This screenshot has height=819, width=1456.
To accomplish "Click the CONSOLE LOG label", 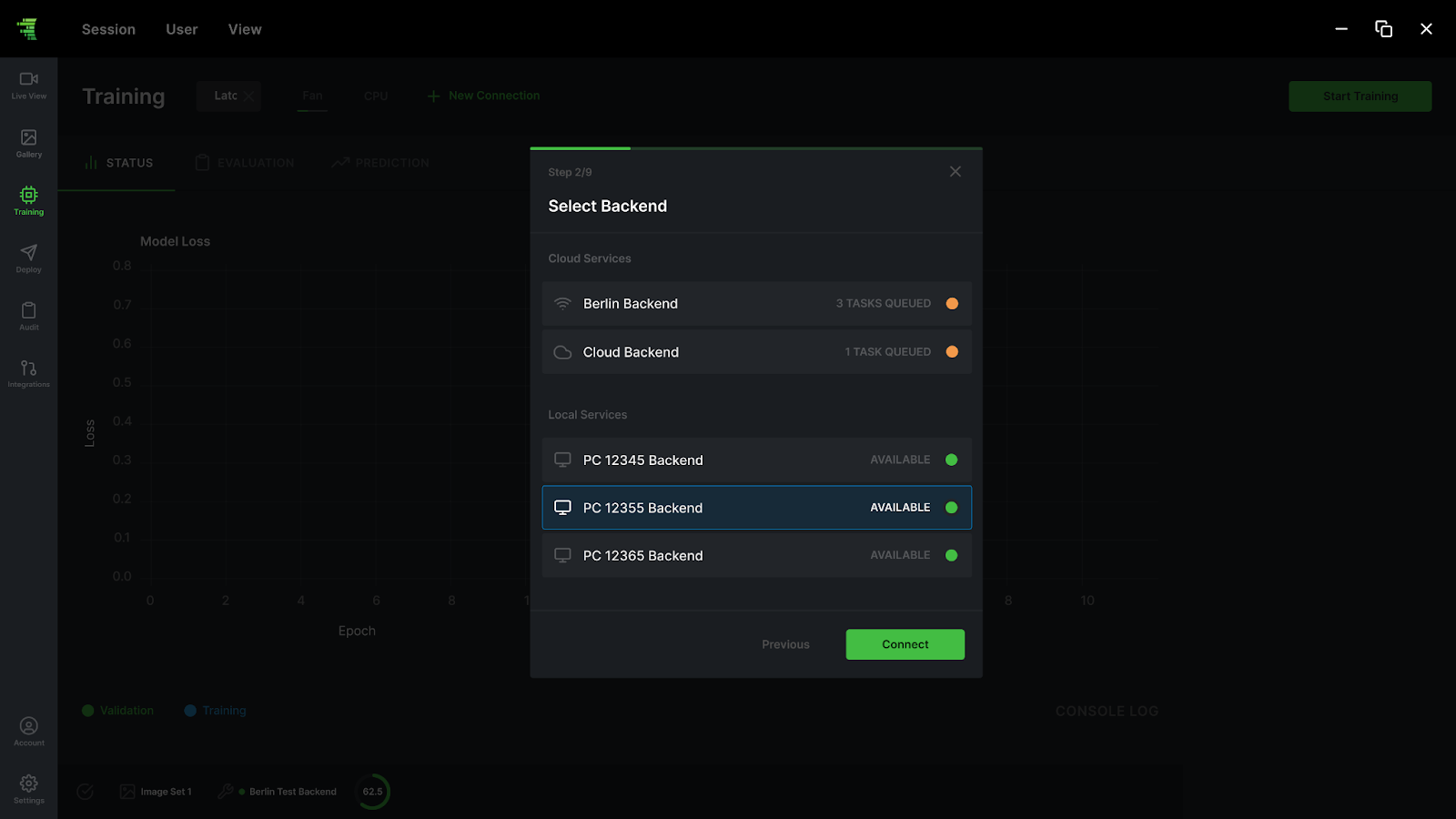I will [x=1107, y=711].
